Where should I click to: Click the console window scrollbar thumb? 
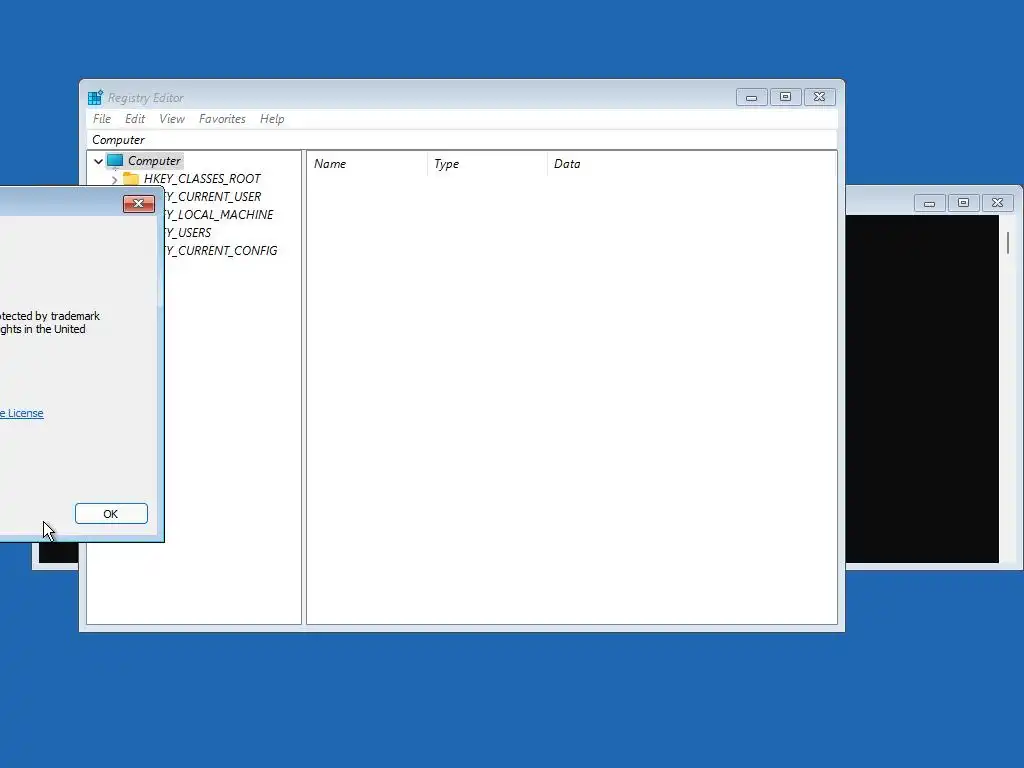click(1008, 243)
